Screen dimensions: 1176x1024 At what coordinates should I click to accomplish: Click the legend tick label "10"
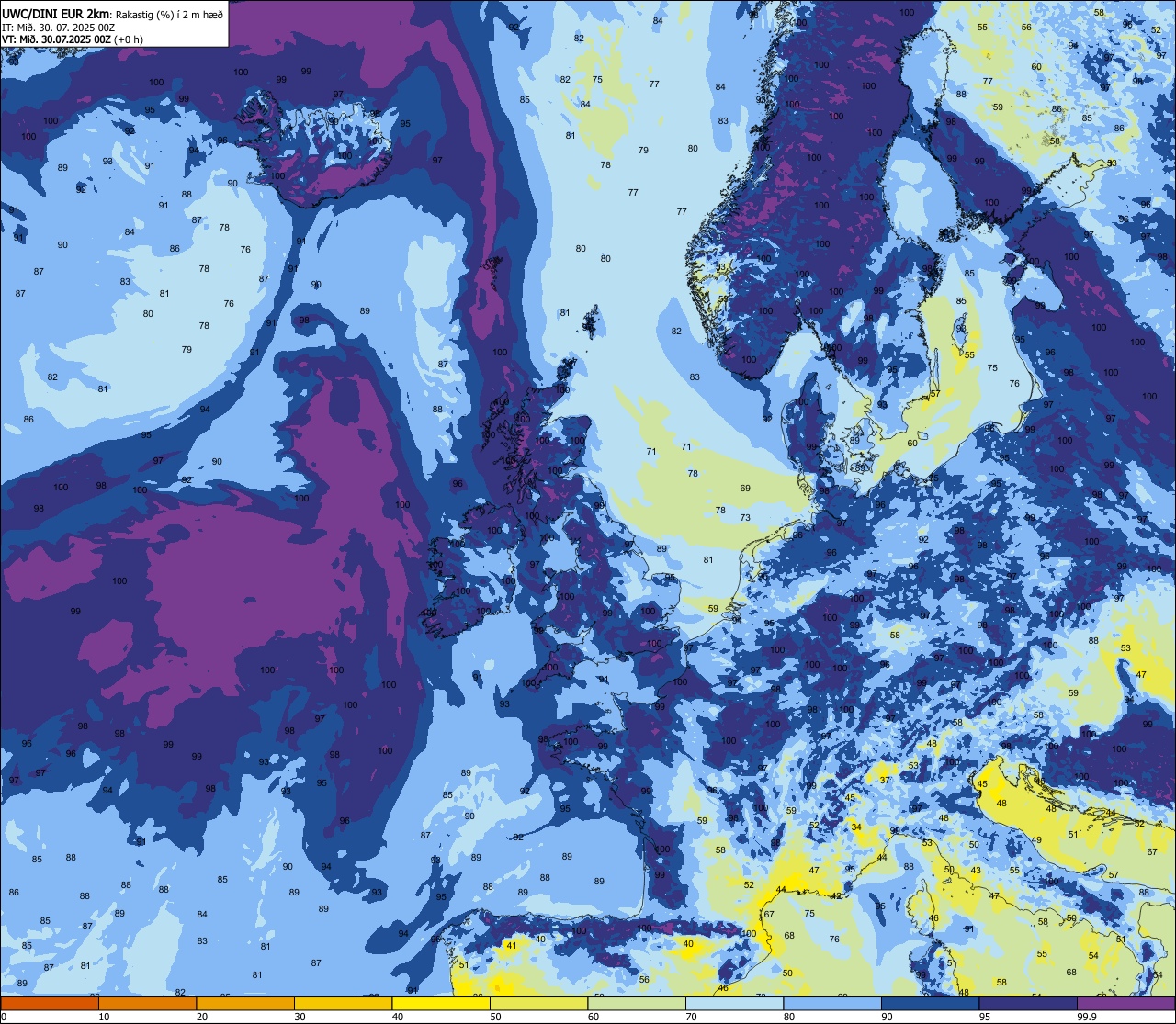(x=104, y=1017)
